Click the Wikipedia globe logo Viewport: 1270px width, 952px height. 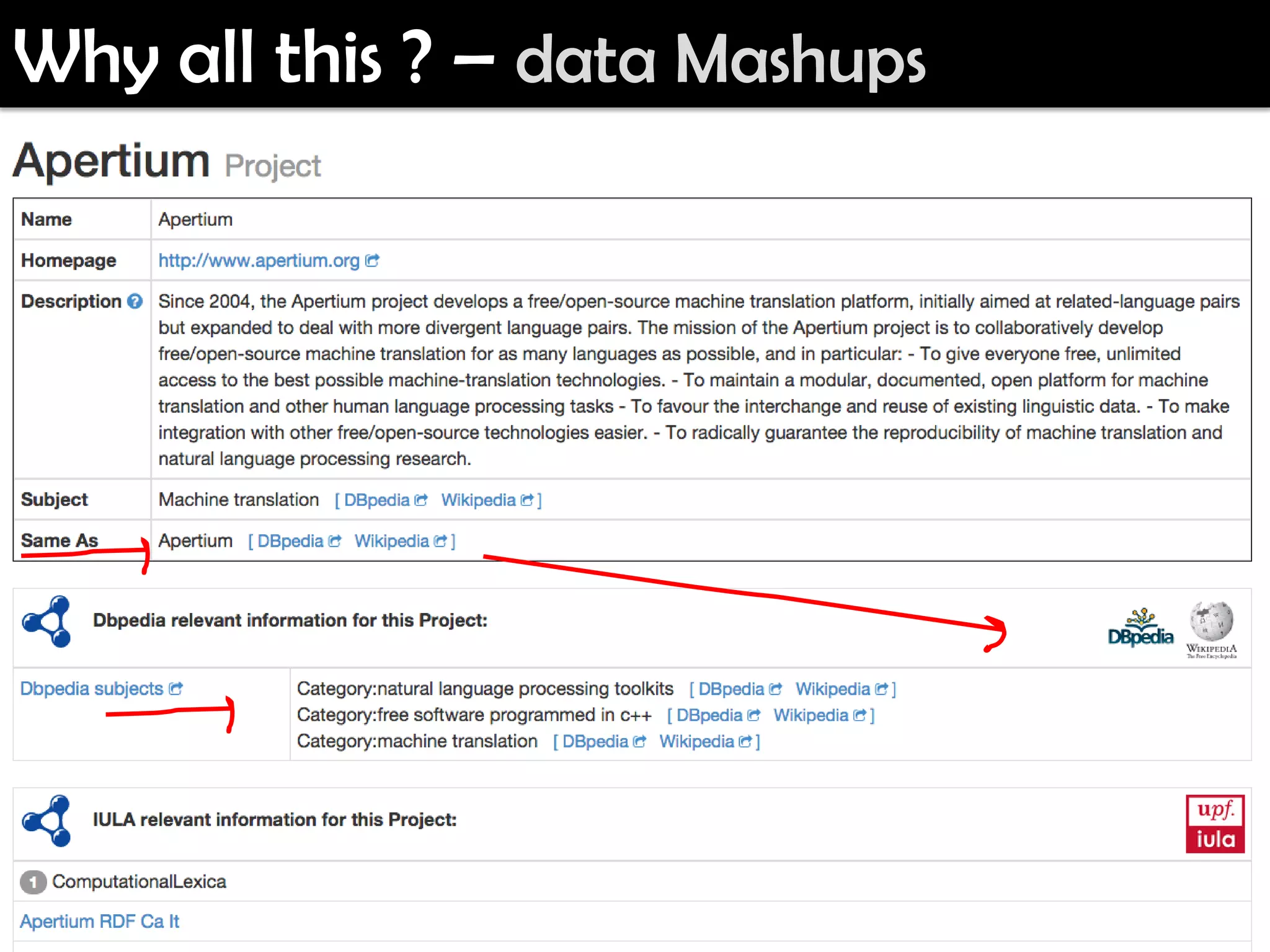tap(1211, 629)
